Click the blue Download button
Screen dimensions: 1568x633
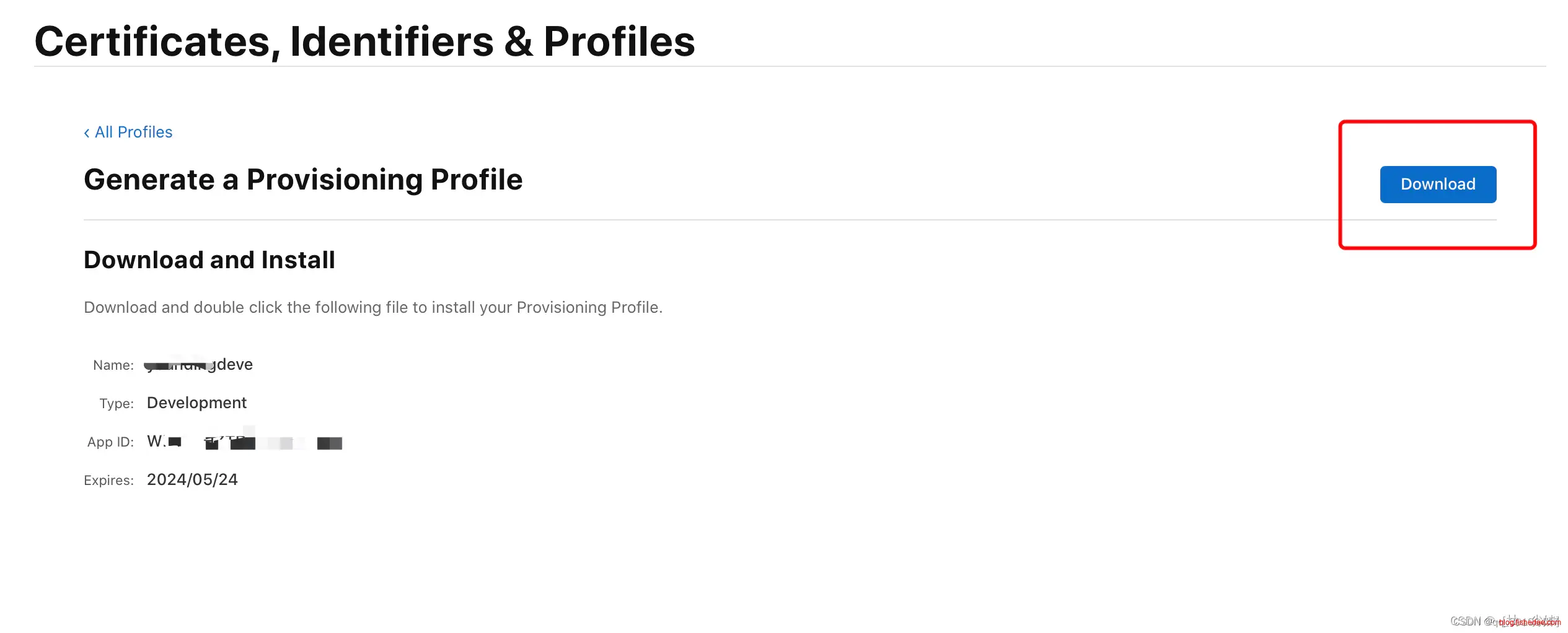1437,185
